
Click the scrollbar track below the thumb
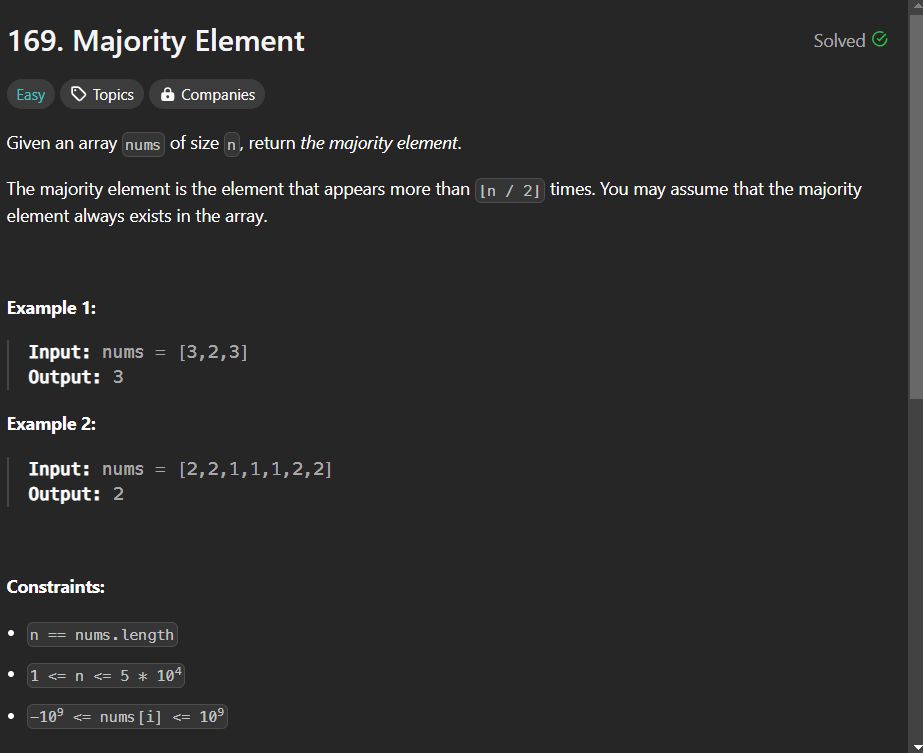point(915,570)
